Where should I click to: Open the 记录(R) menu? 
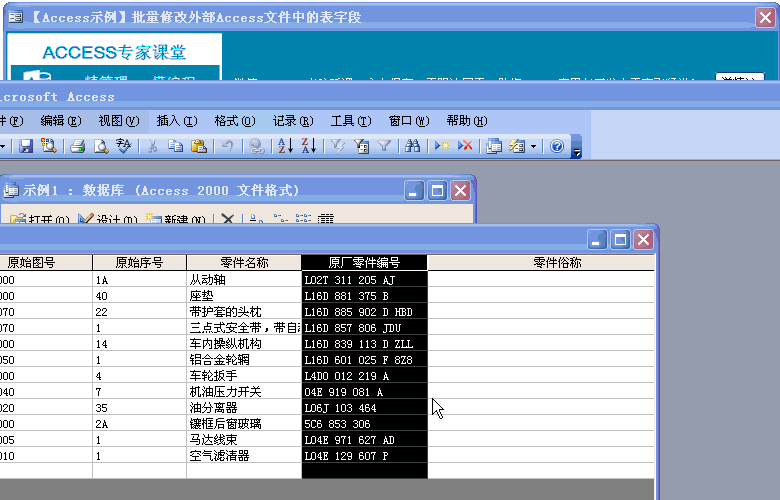[293, 121]
